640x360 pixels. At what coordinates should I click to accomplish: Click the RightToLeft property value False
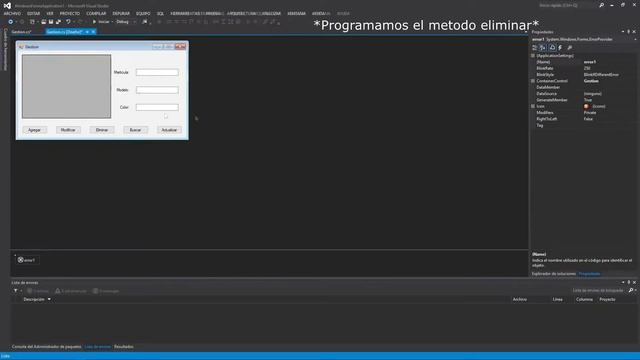588,119
